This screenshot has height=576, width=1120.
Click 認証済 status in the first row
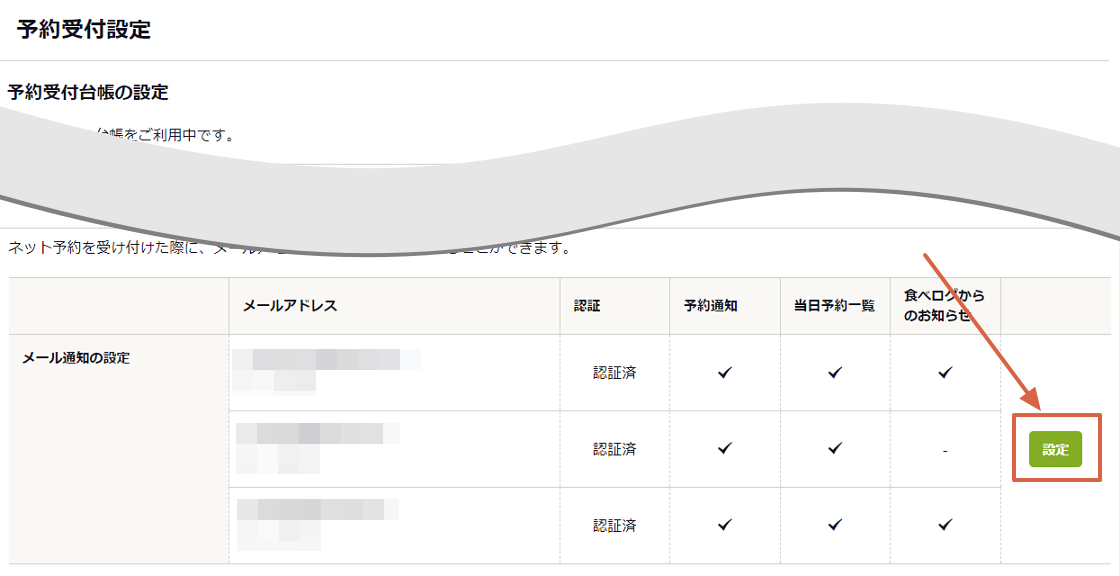[x=614, y=373]
